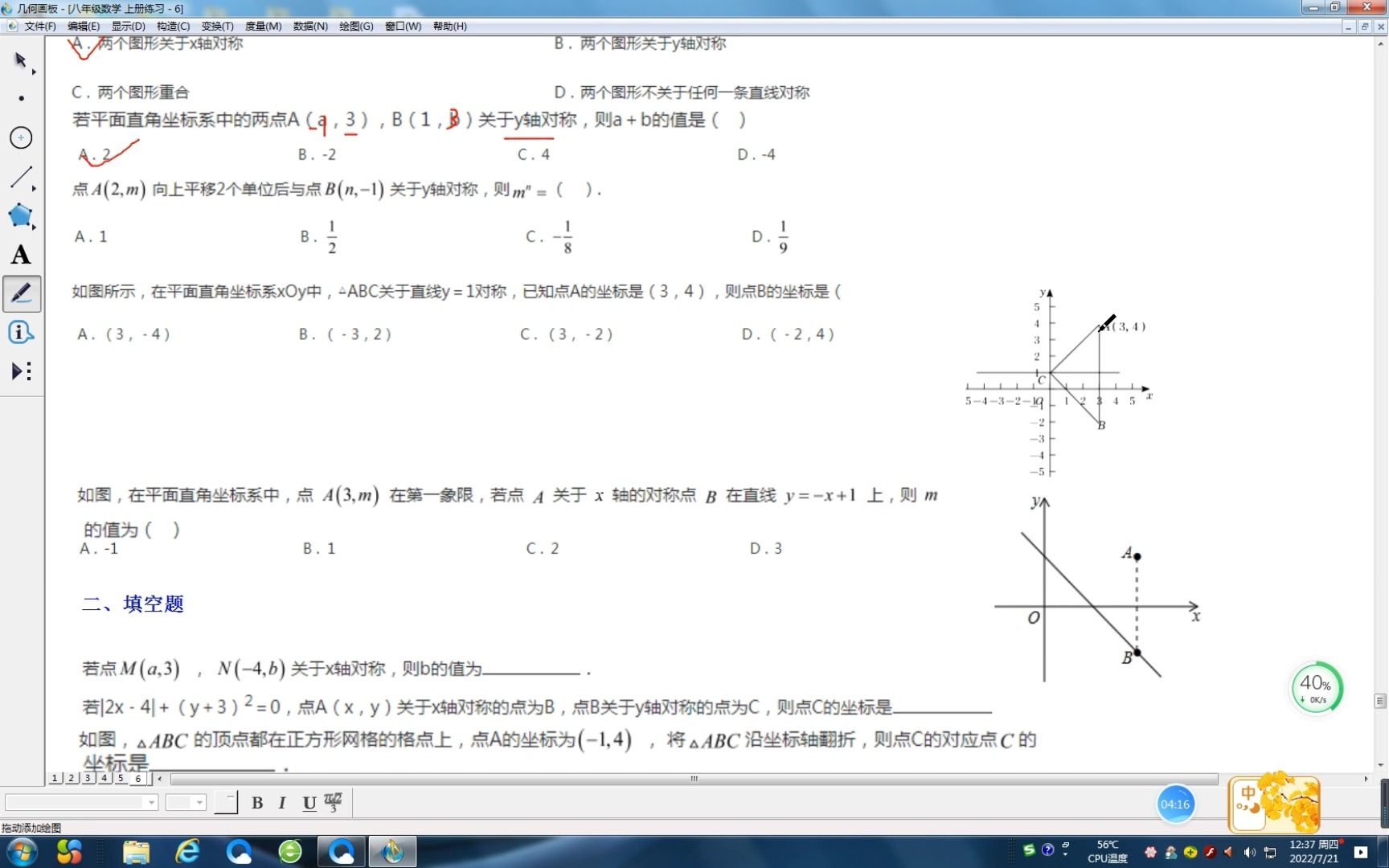
Task: Open the 显示(D) menu
Action: tap(128, 26)
